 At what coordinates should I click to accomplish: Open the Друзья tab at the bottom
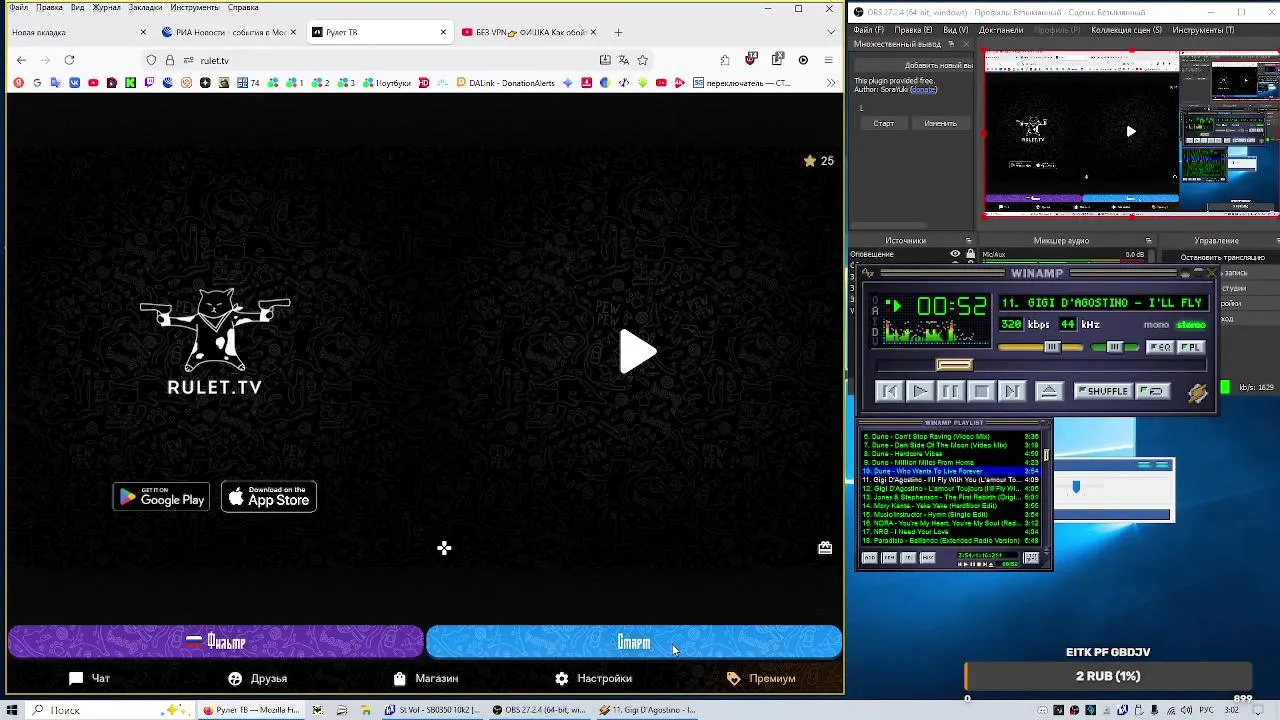(257, 678)
